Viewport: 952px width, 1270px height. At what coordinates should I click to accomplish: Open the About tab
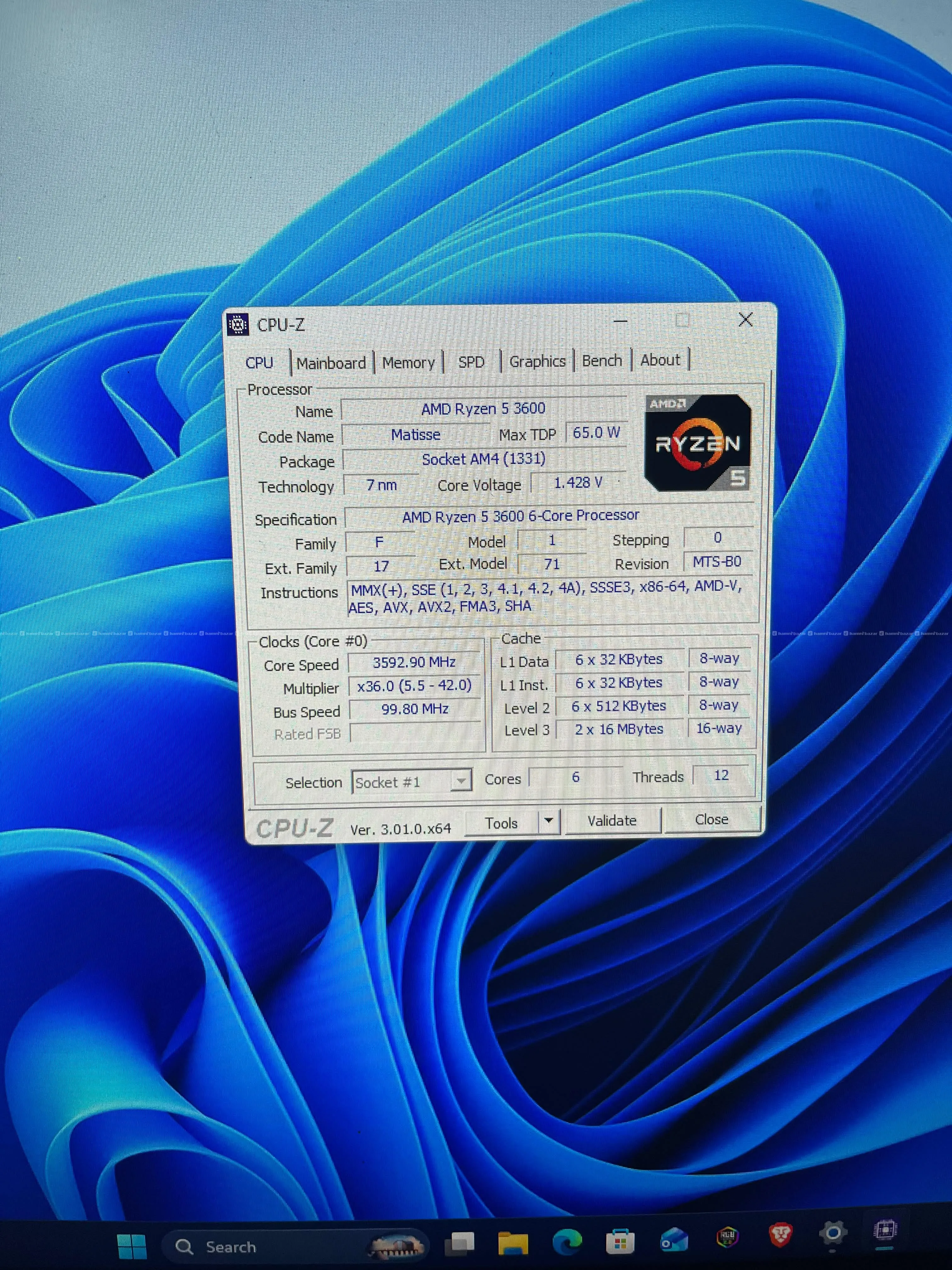click(660, 360)
